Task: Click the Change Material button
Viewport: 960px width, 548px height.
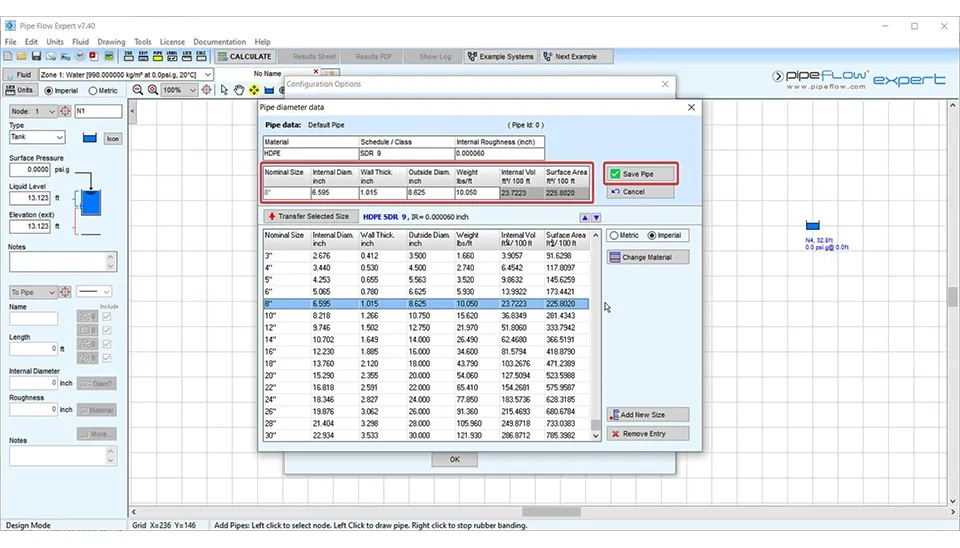Action: coord(648,257)
